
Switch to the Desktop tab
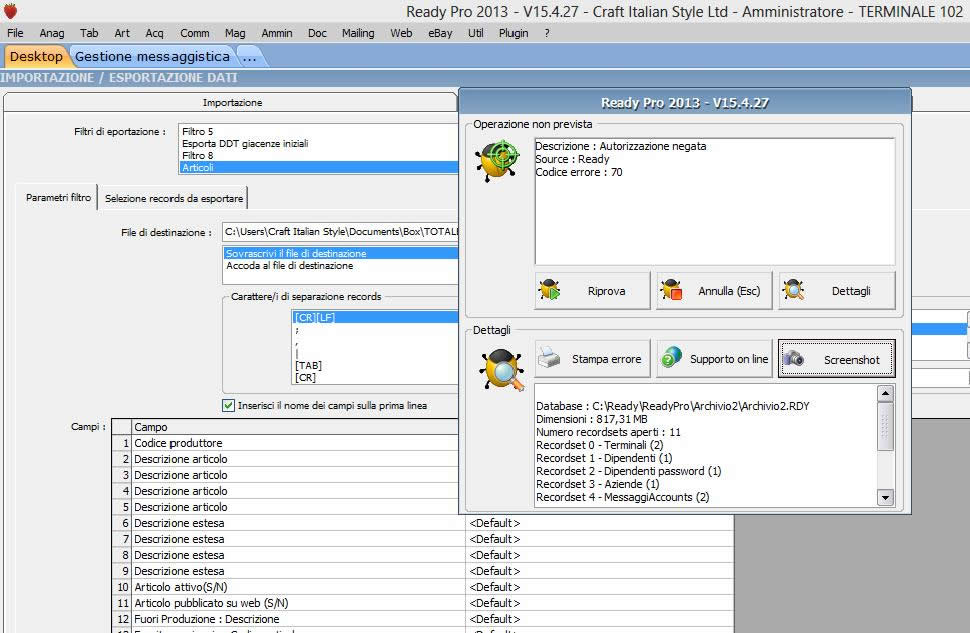(36, 56)
